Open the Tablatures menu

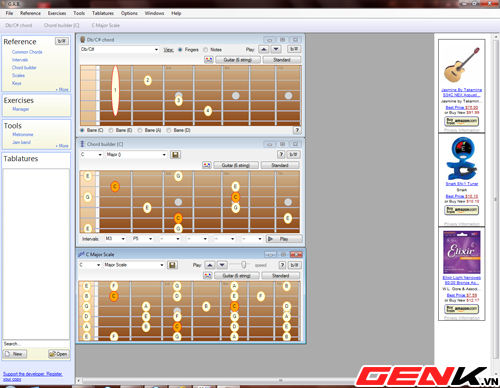(103, 13)
